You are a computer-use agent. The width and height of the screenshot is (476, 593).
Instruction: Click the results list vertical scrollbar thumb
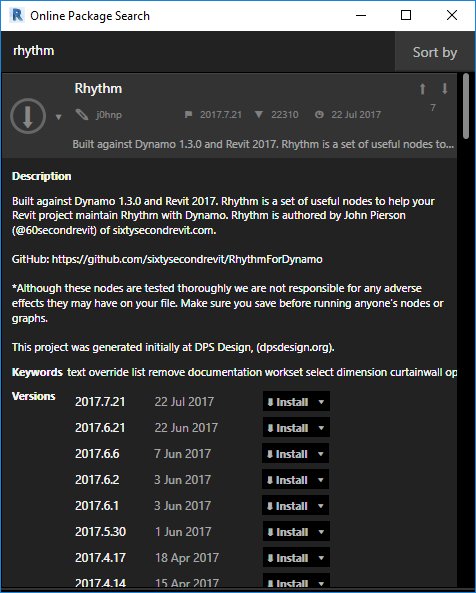pyautogui.click(x=466, y=106)
